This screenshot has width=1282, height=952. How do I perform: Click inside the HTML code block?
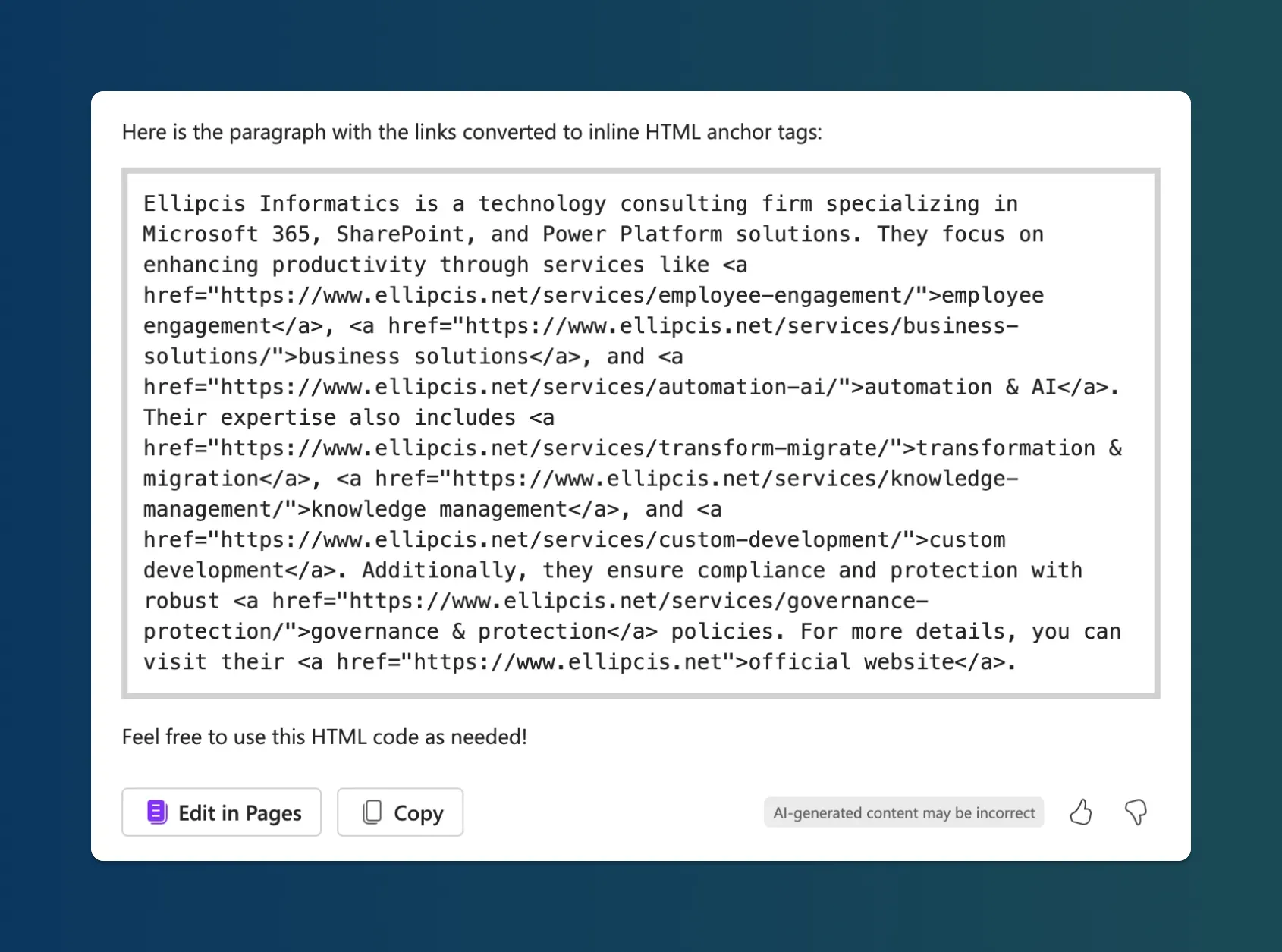[x=641, y=432]
